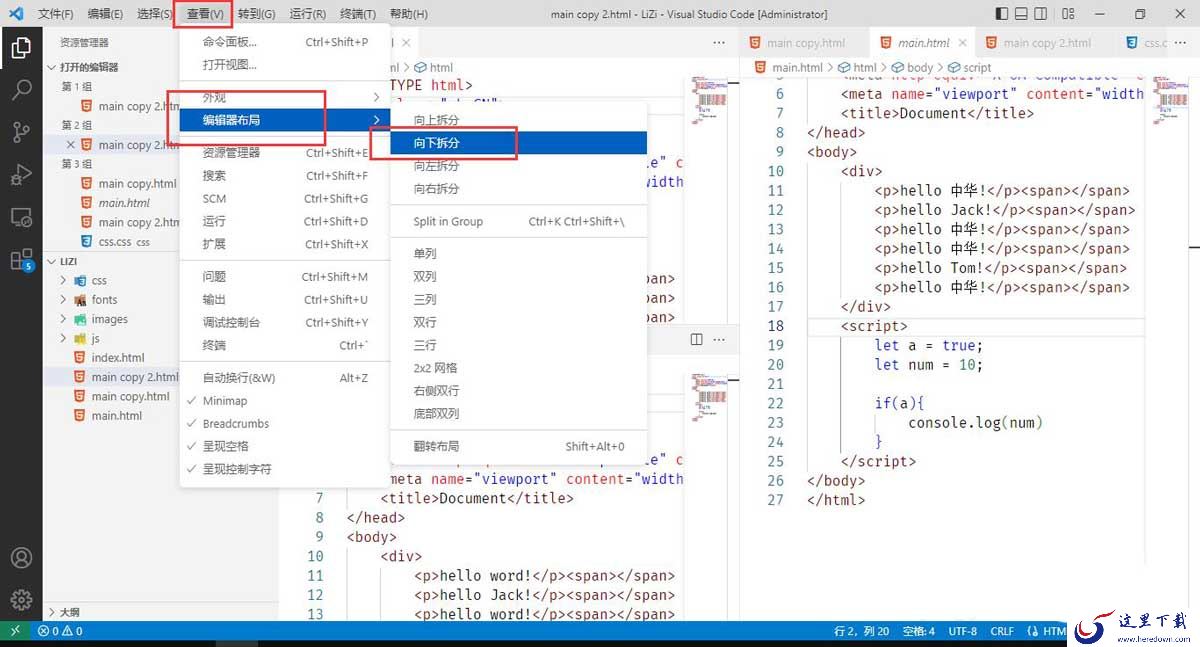Open the Manage gear icon
Viewport: 1200px width, 647px height.
point(21,600)
